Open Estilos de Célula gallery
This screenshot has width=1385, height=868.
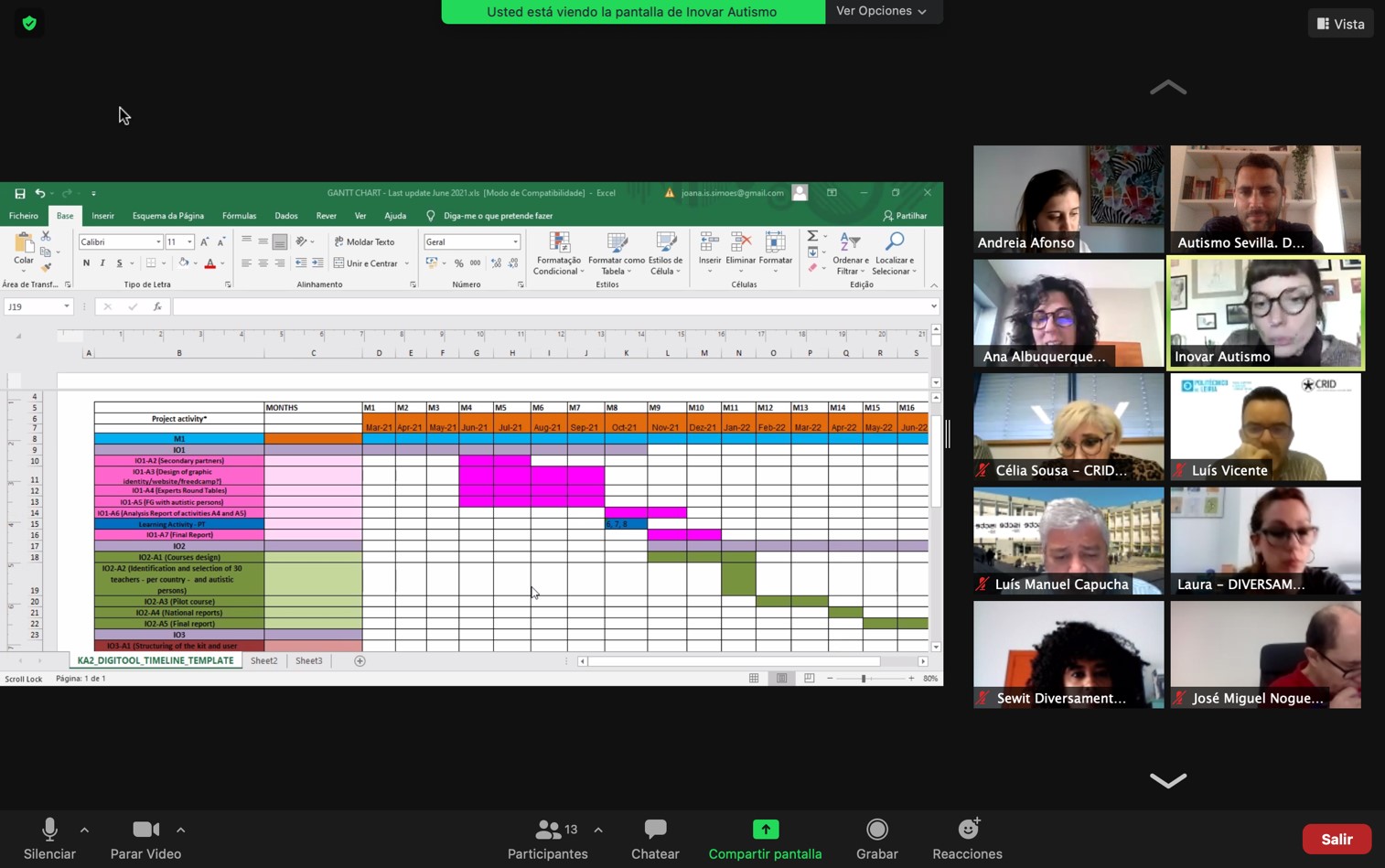[666, 253]
